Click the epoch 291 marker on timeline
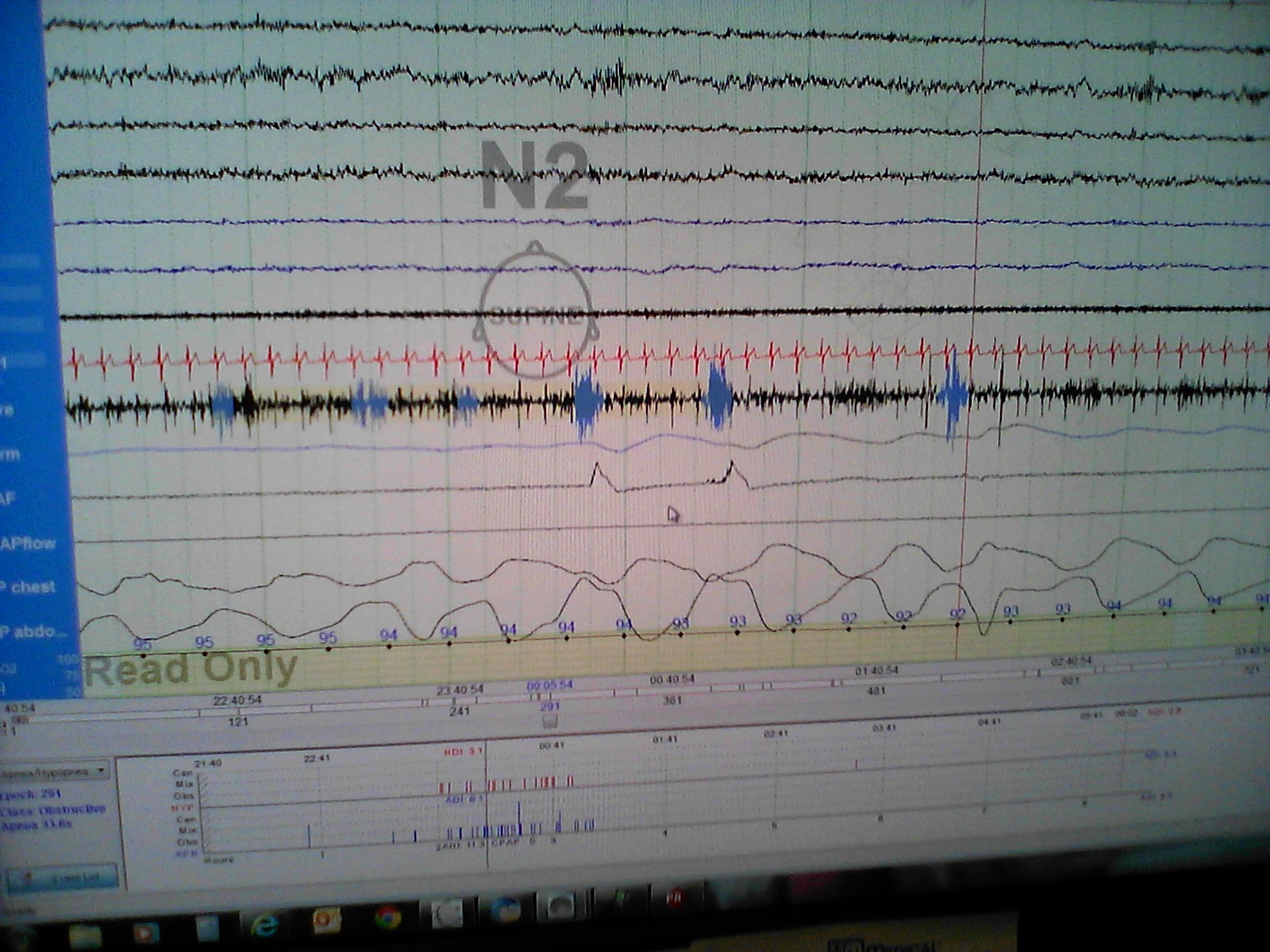This screenshot has width=1270, height=952. [x=549, y=706]
